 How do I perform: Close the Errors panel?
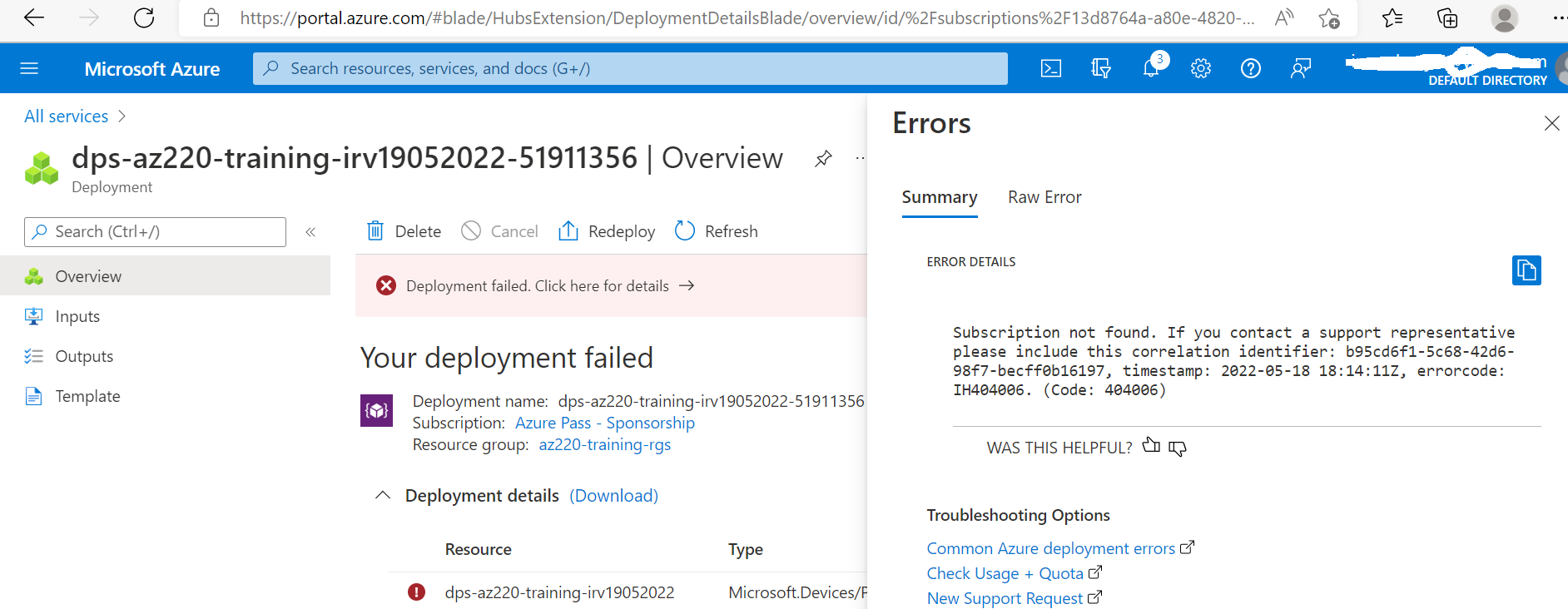click(x=1551, y=124)
